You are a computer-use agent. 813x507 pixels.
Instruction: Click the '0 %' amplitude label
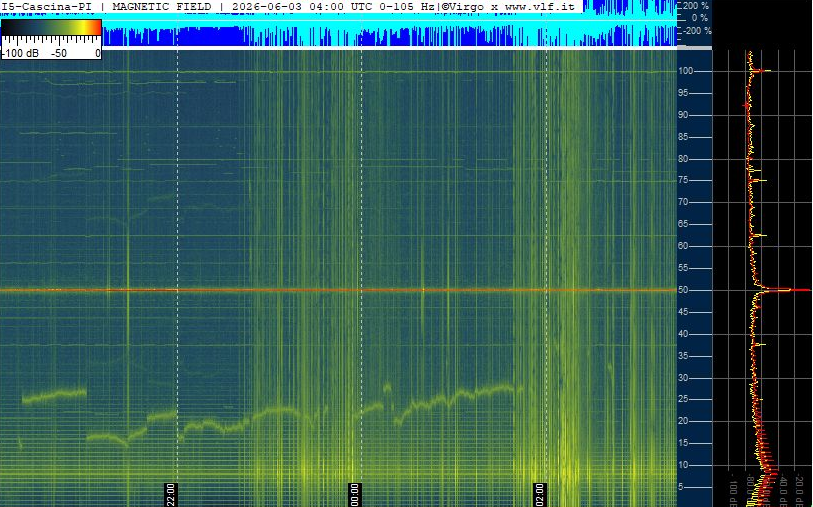coord(699,18)
